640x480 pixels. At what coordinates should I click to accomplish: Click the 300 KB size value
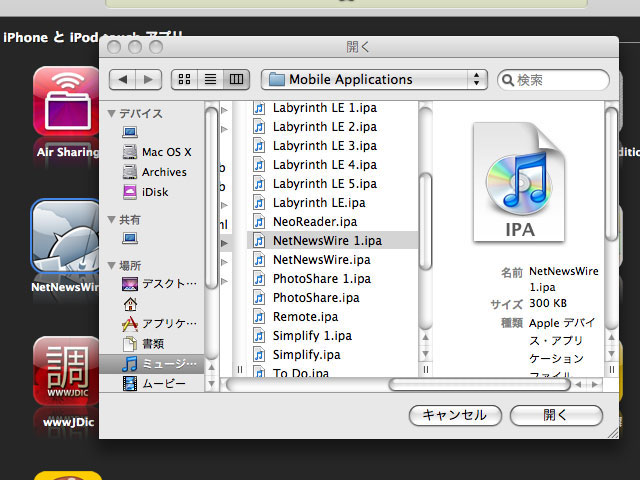click(x=548, y=303)
